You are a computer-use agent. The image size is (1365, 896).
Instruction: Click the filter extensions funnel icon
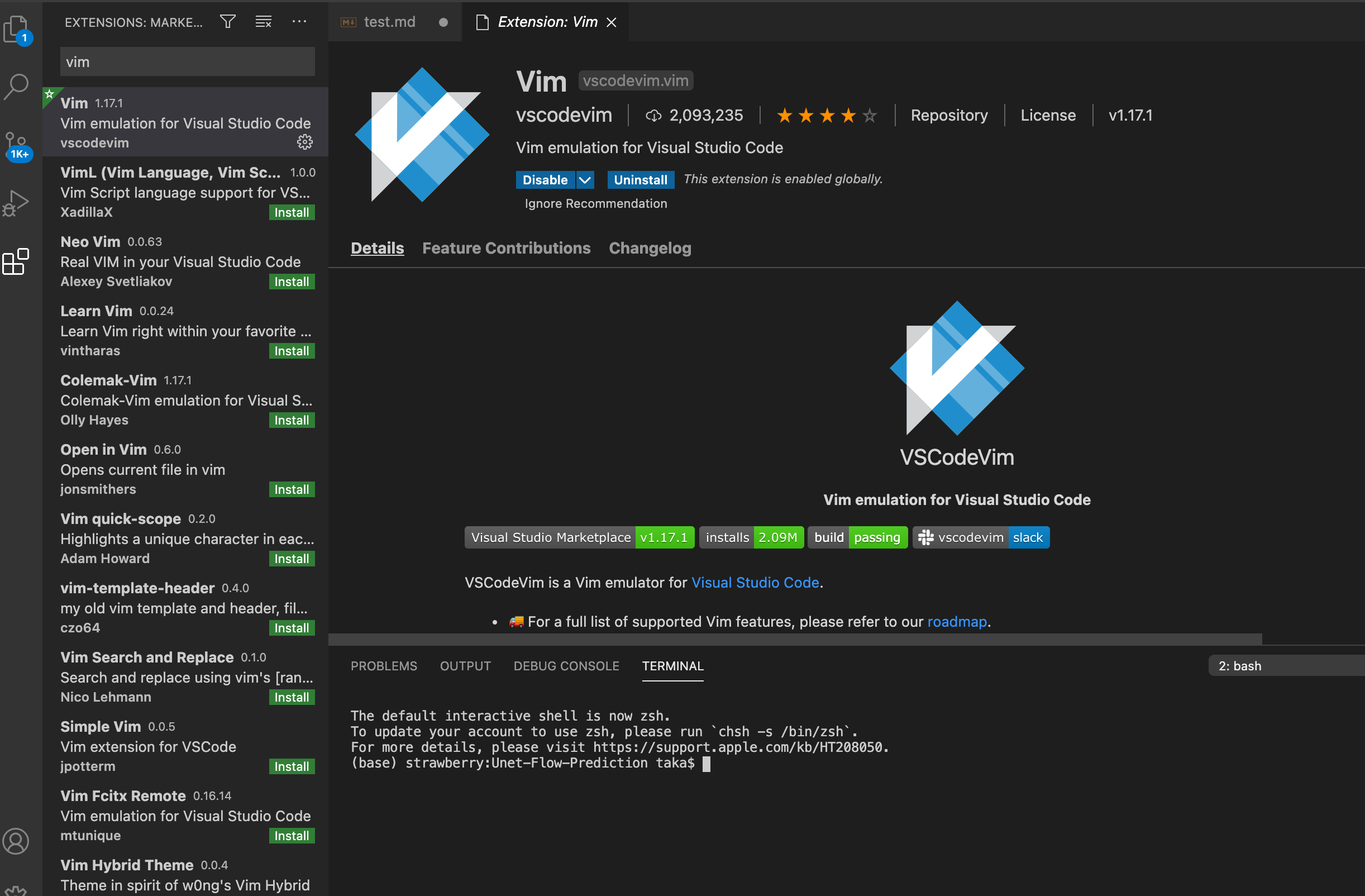228,22
